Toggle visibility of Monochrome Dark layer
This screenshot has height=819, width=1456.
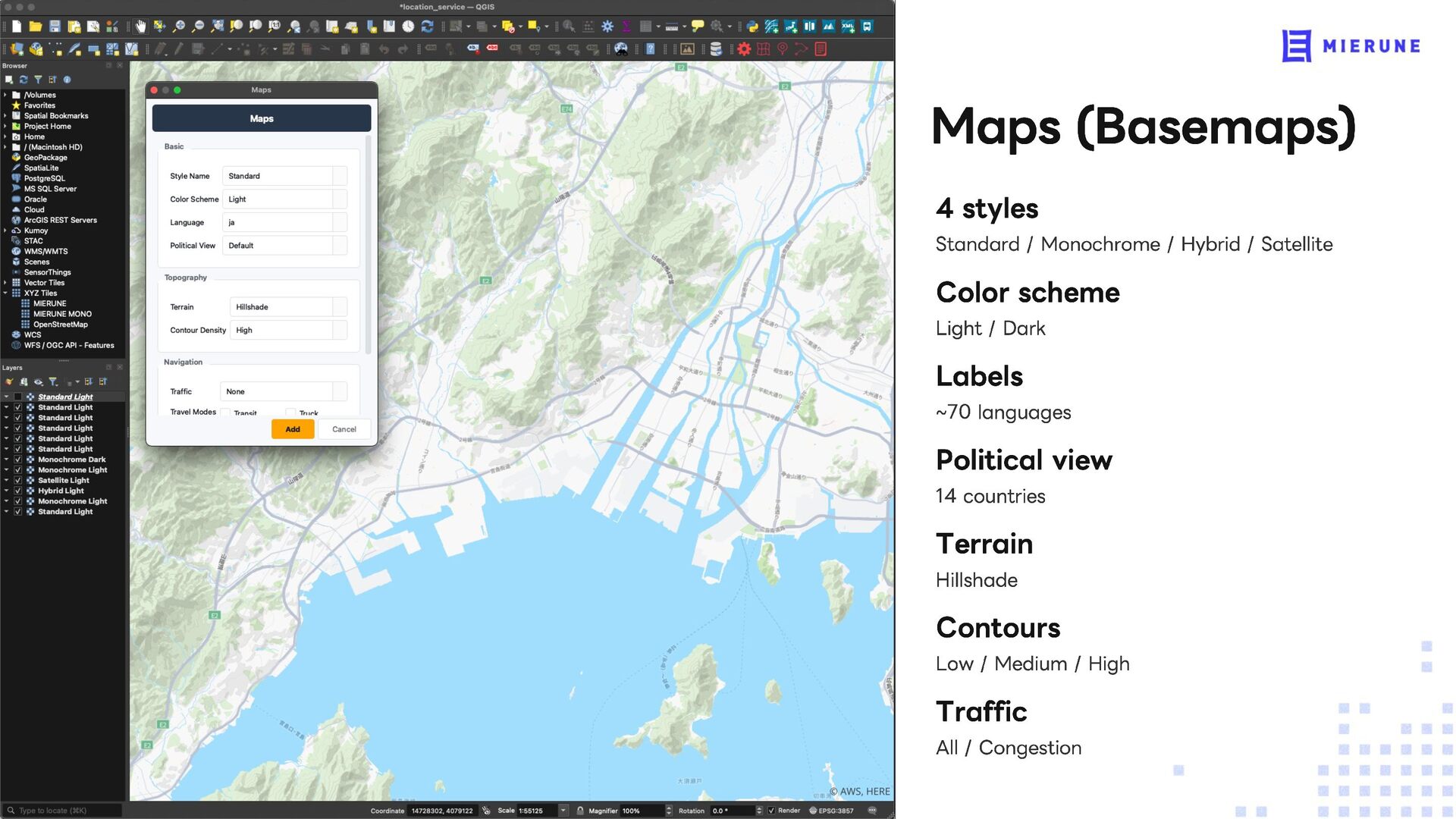(18, 460)
